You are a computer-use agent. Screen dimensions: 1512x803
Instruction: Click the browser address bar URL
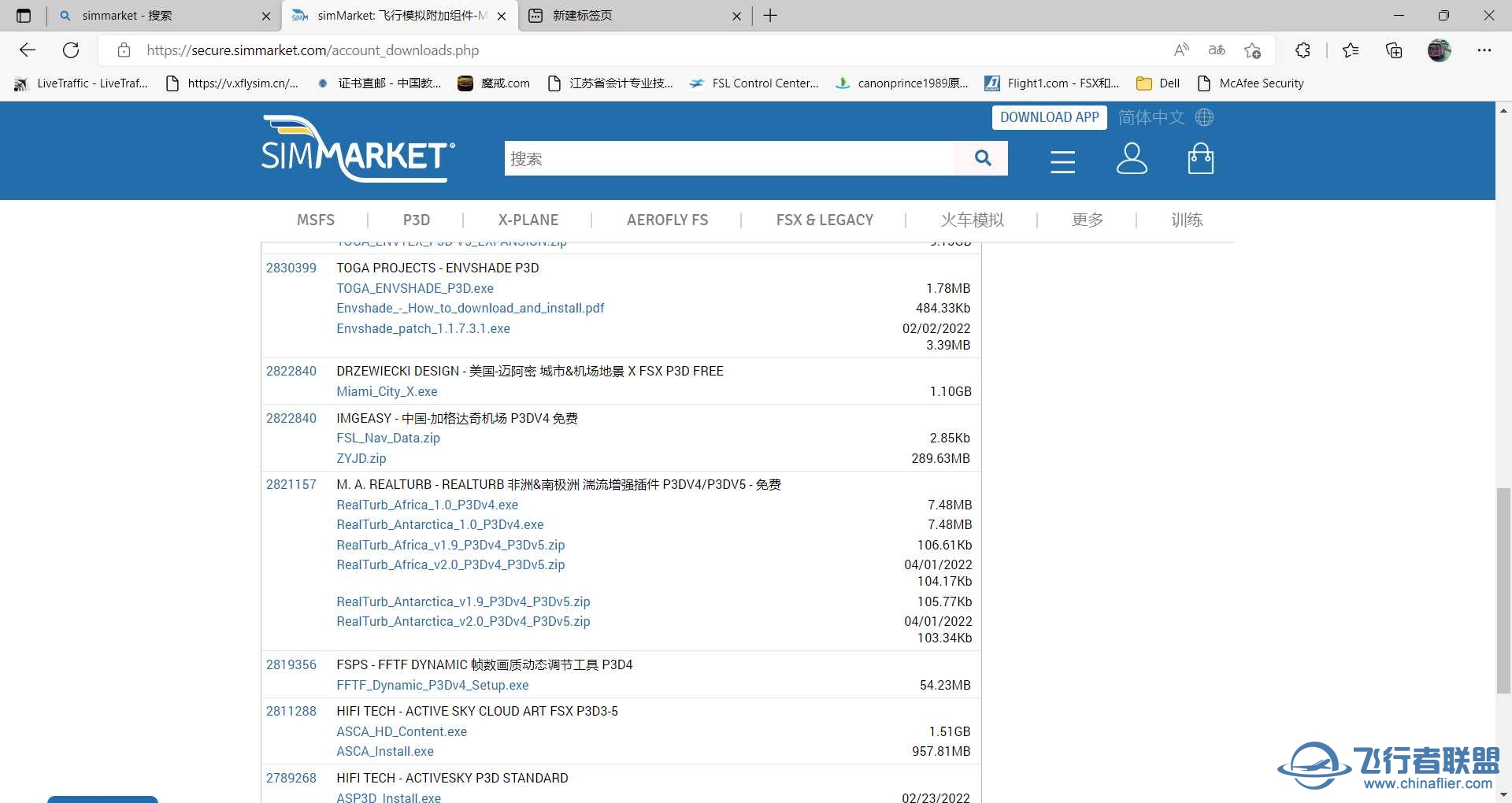313,50
